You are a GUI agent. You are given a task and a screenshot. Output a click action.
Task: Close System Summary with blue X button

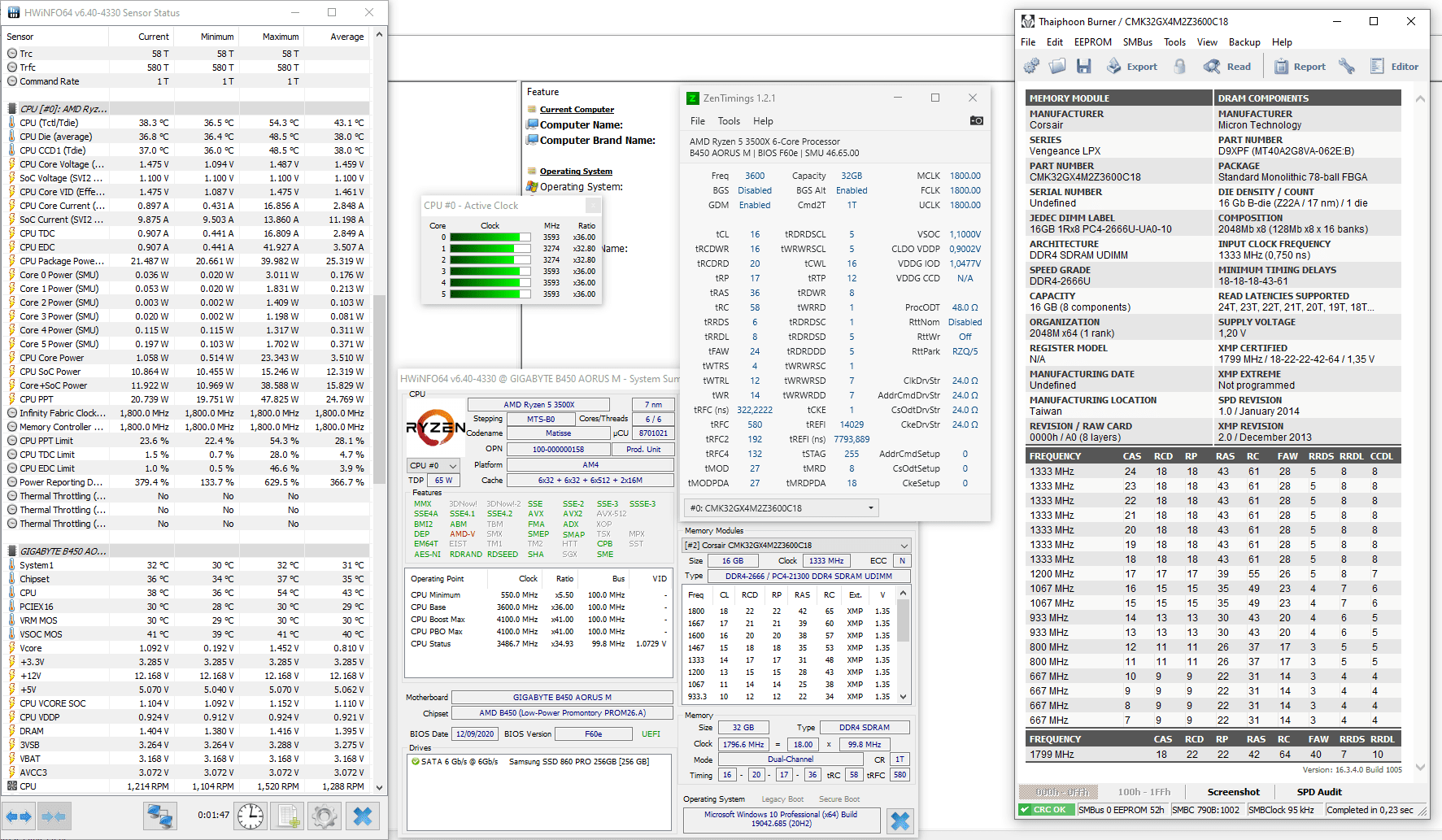pyautogui.click(x=900, y=820)
